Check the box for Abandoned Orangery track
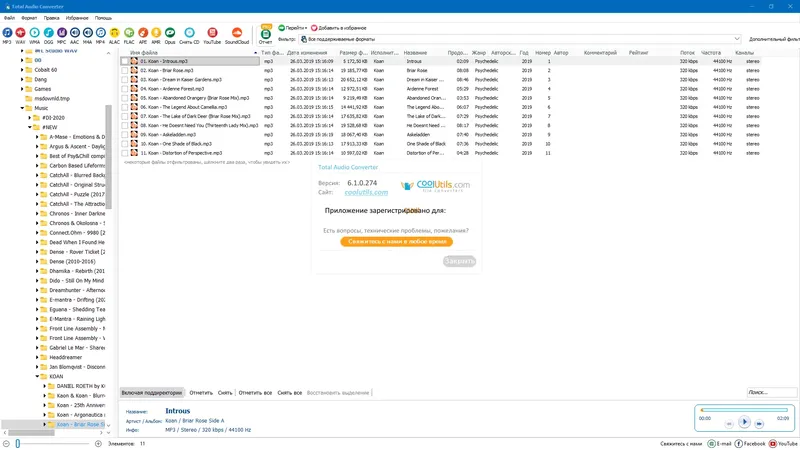 (125, 98)
